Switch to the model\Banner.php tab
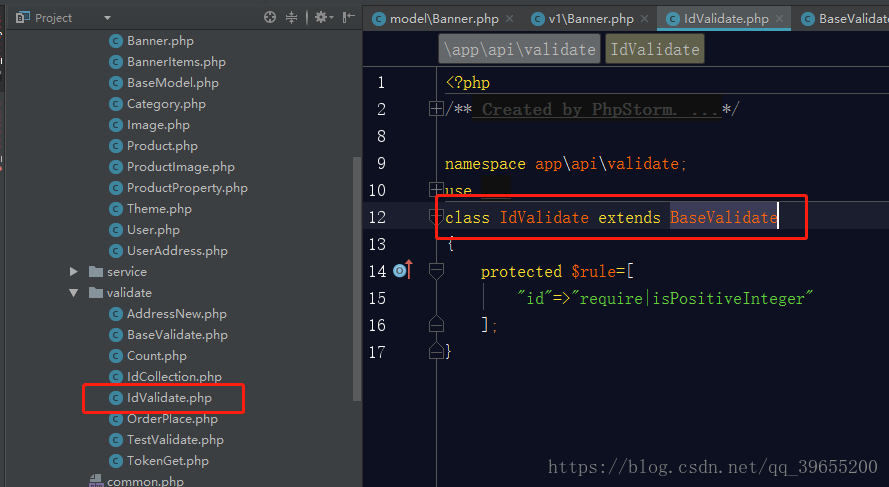The height and width of the screenshot is (487, 889). (444, 19)
